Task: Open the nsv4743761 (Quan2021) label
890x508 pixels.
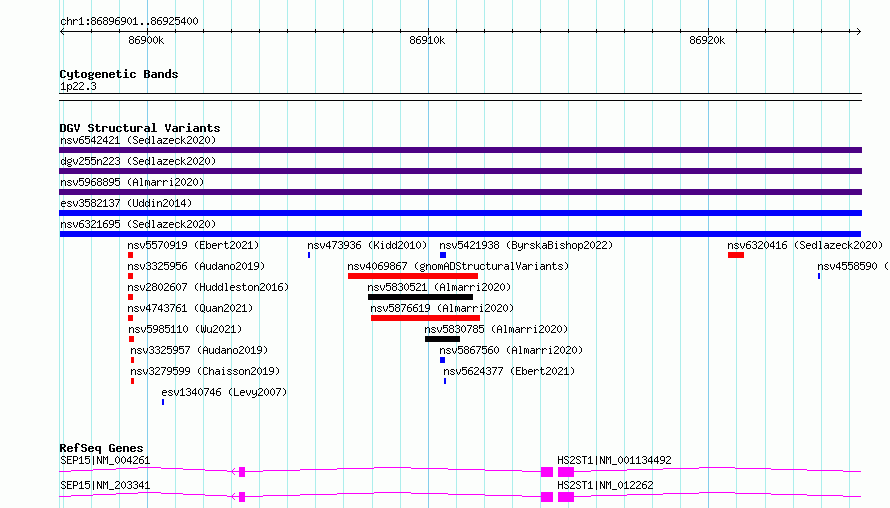Action: pos(190,308)
